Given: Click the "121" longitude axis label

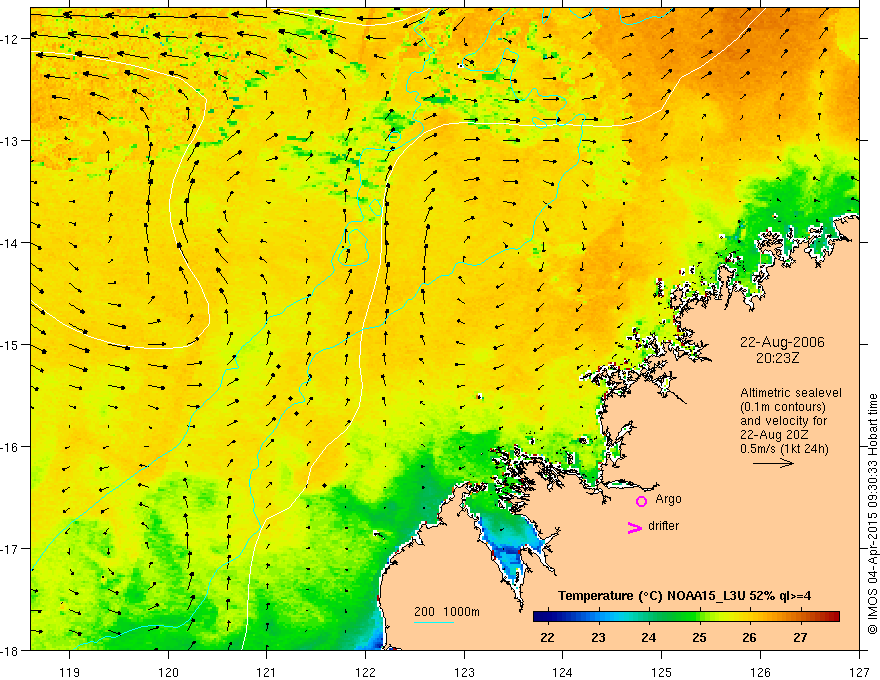Looking at the screenshot, I should [x=267, y=673].
